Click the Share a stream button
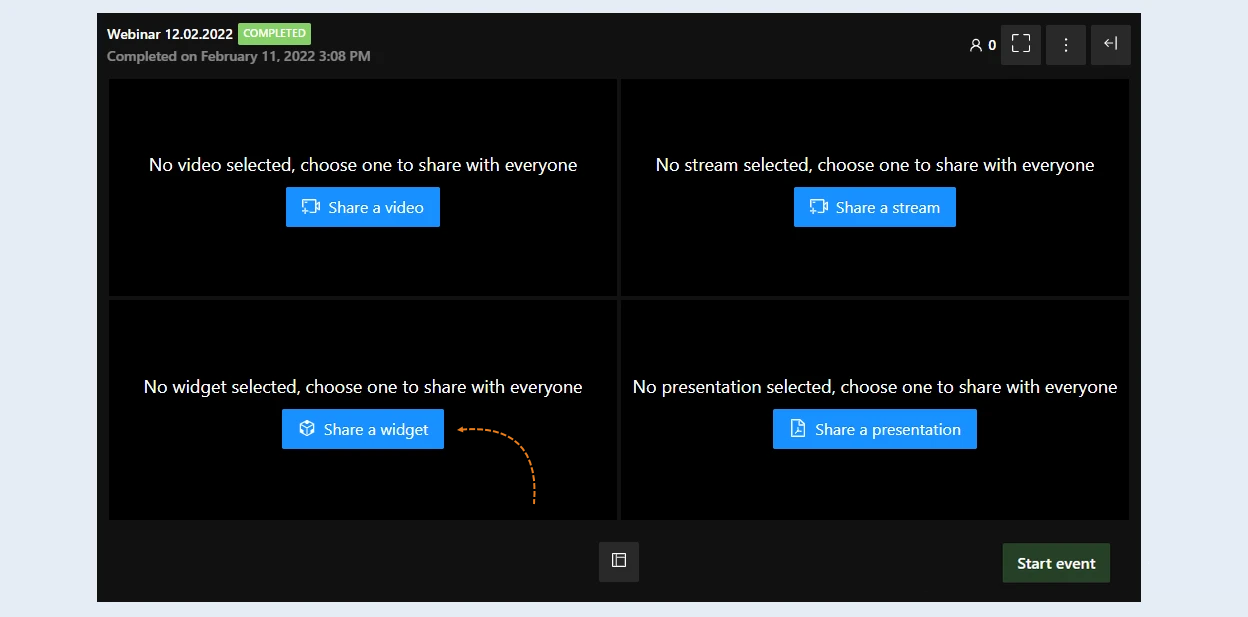 pos(875,207)
